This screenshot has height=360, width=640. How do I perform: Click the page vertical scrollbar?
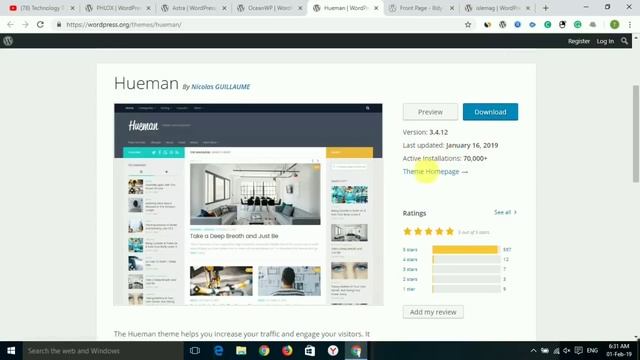point(636,133)
